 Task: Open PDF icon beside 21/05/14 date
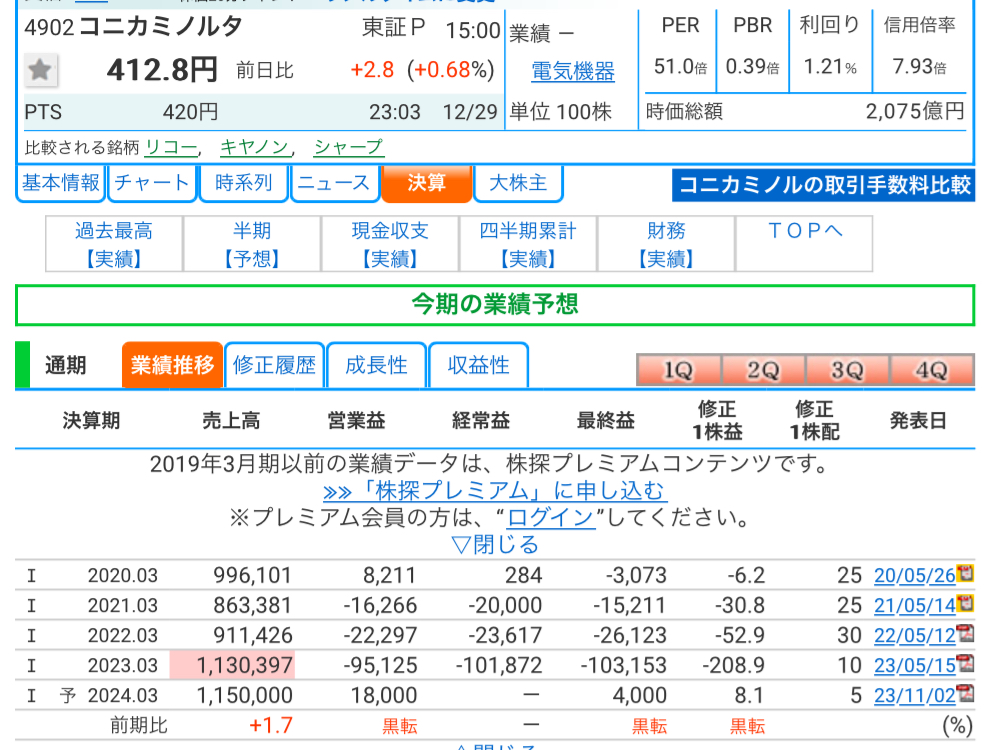(965, 603)
